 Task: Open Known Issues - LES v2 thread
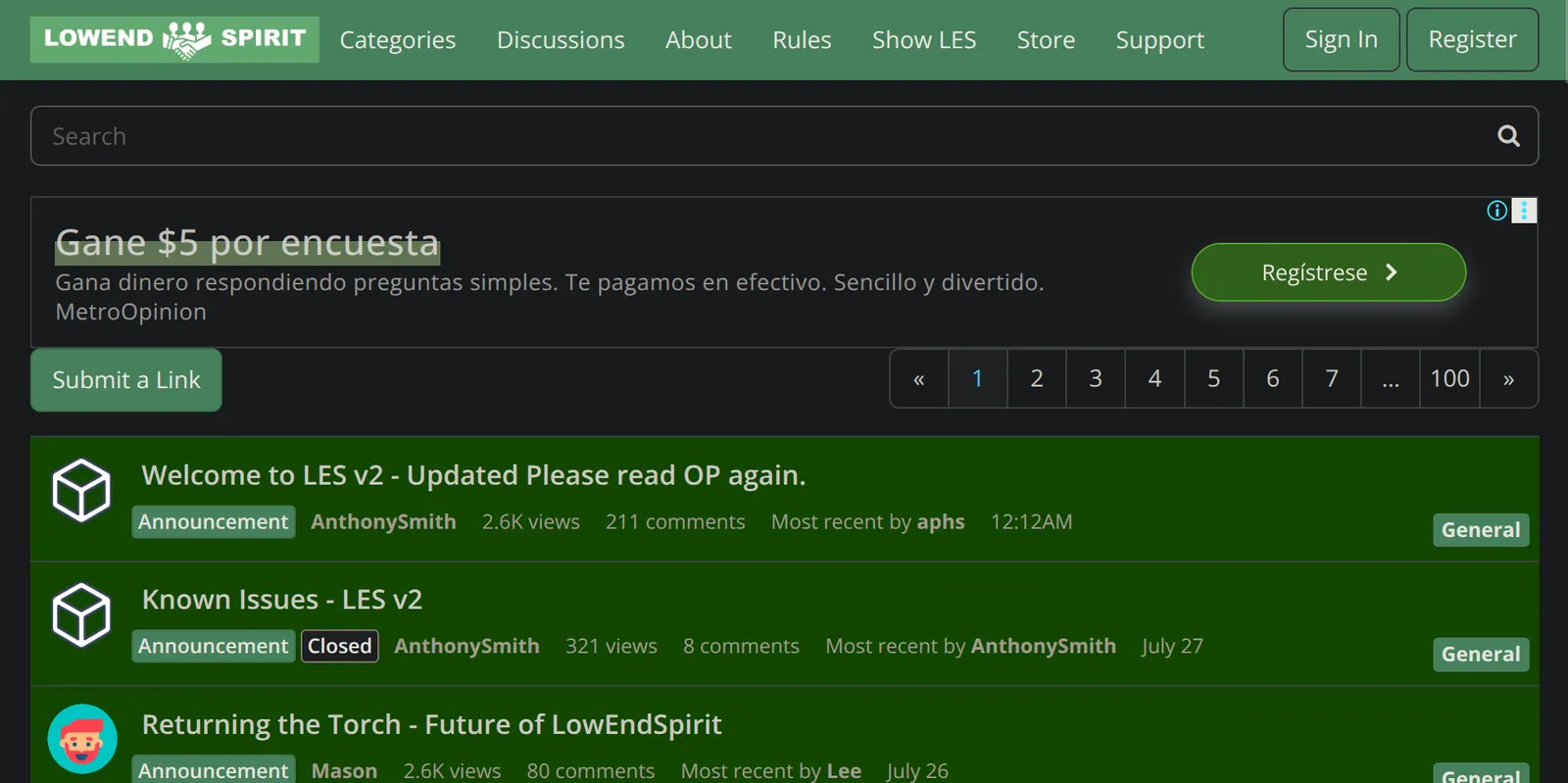point(282,600)
